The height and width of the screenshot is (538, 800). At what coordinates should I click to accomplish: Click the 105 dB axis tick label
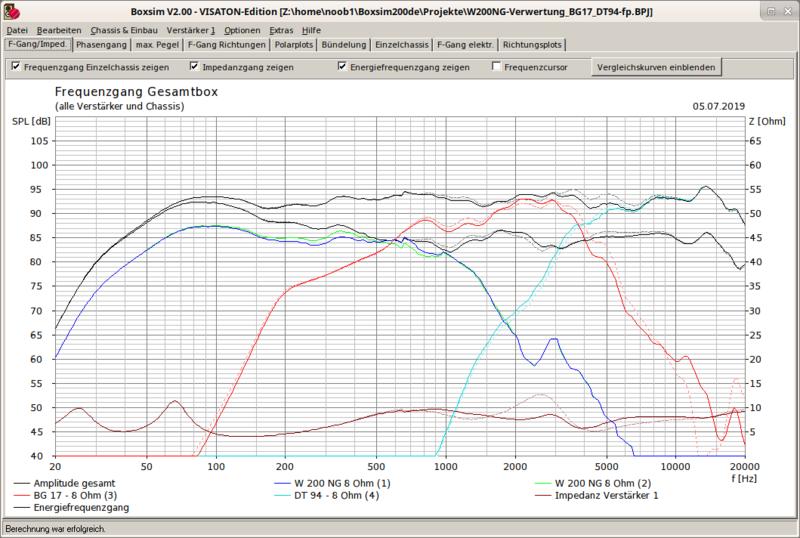click(x=40, y=141)
